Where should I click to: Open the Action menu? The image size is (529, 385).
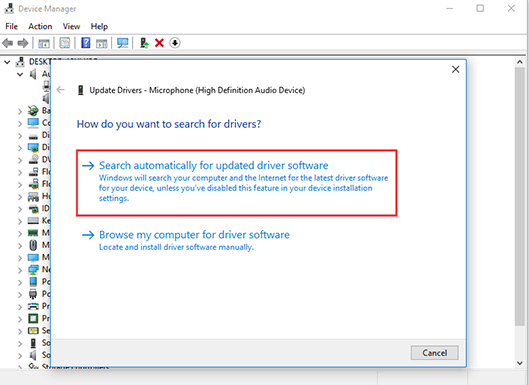(40, 26)
